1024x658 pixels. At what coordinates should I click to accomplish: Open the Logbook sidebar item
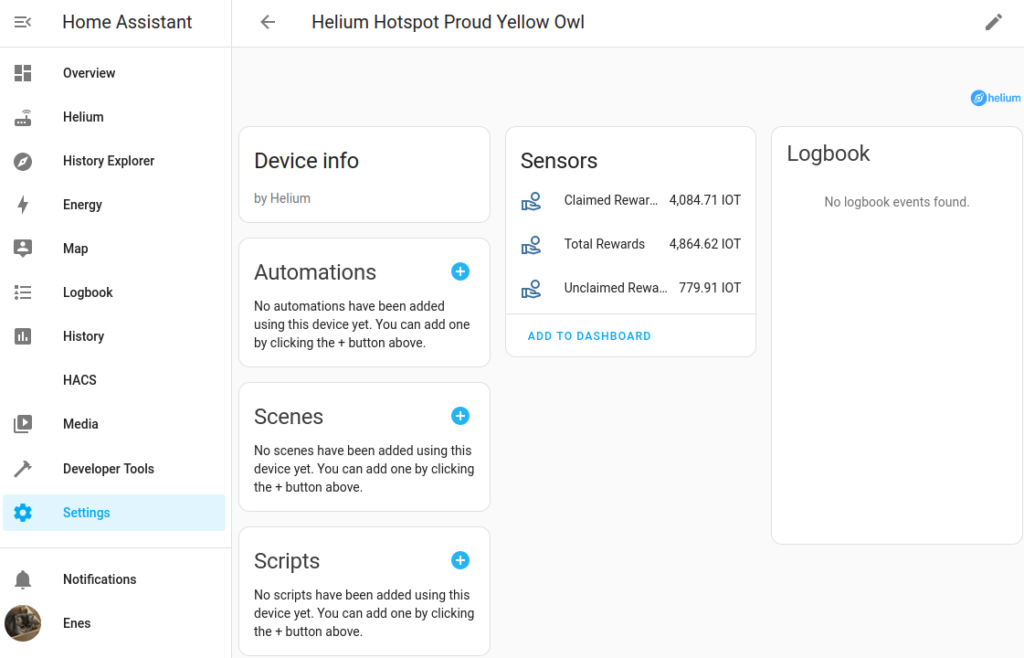(115, 292)
